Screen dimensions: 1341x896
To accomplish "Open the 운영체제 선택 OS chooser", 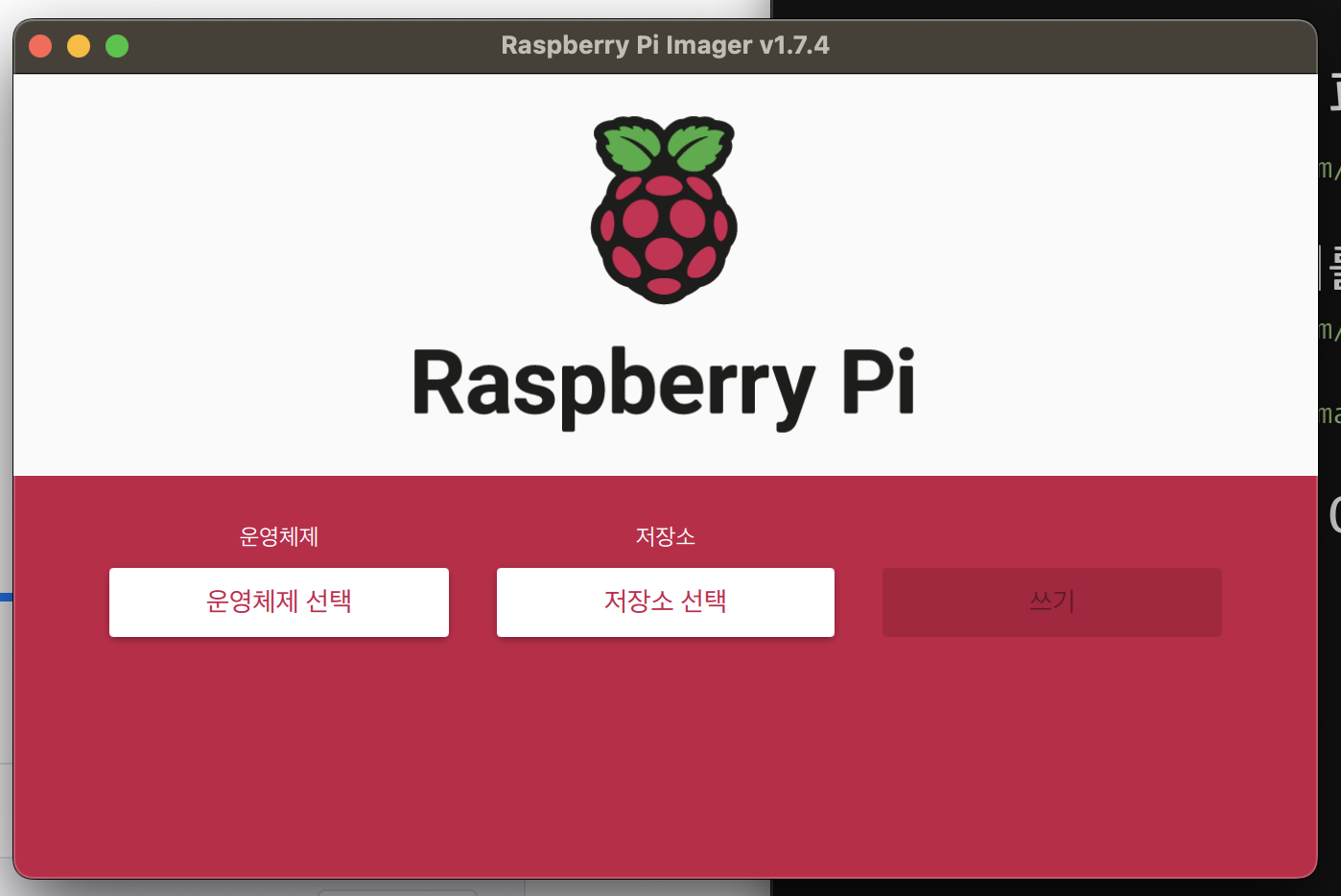I will click(279, 602).
